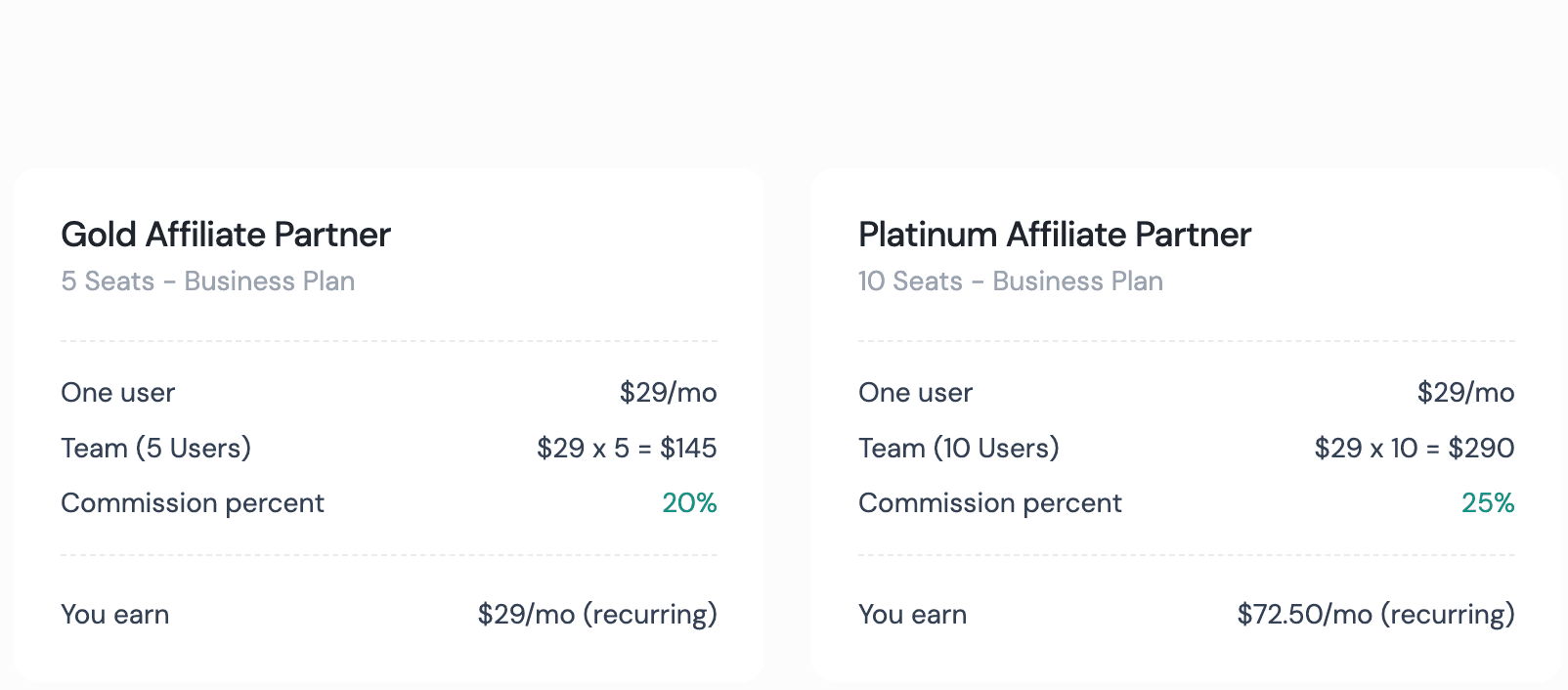Click the Platinum card's $29/mo price
Image resolution: width=1568 pixels, height=690 pixels.
pyautogui.click(x=1466, y=393)
